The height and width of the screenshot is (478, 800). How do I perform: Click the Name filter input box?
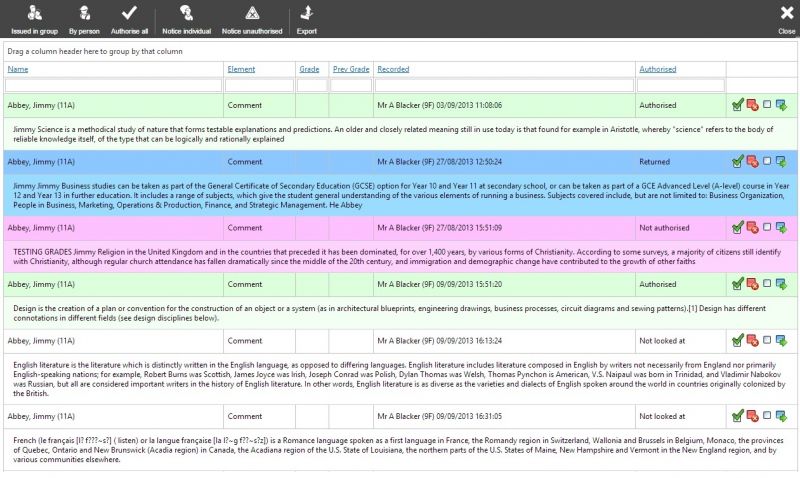113,85
